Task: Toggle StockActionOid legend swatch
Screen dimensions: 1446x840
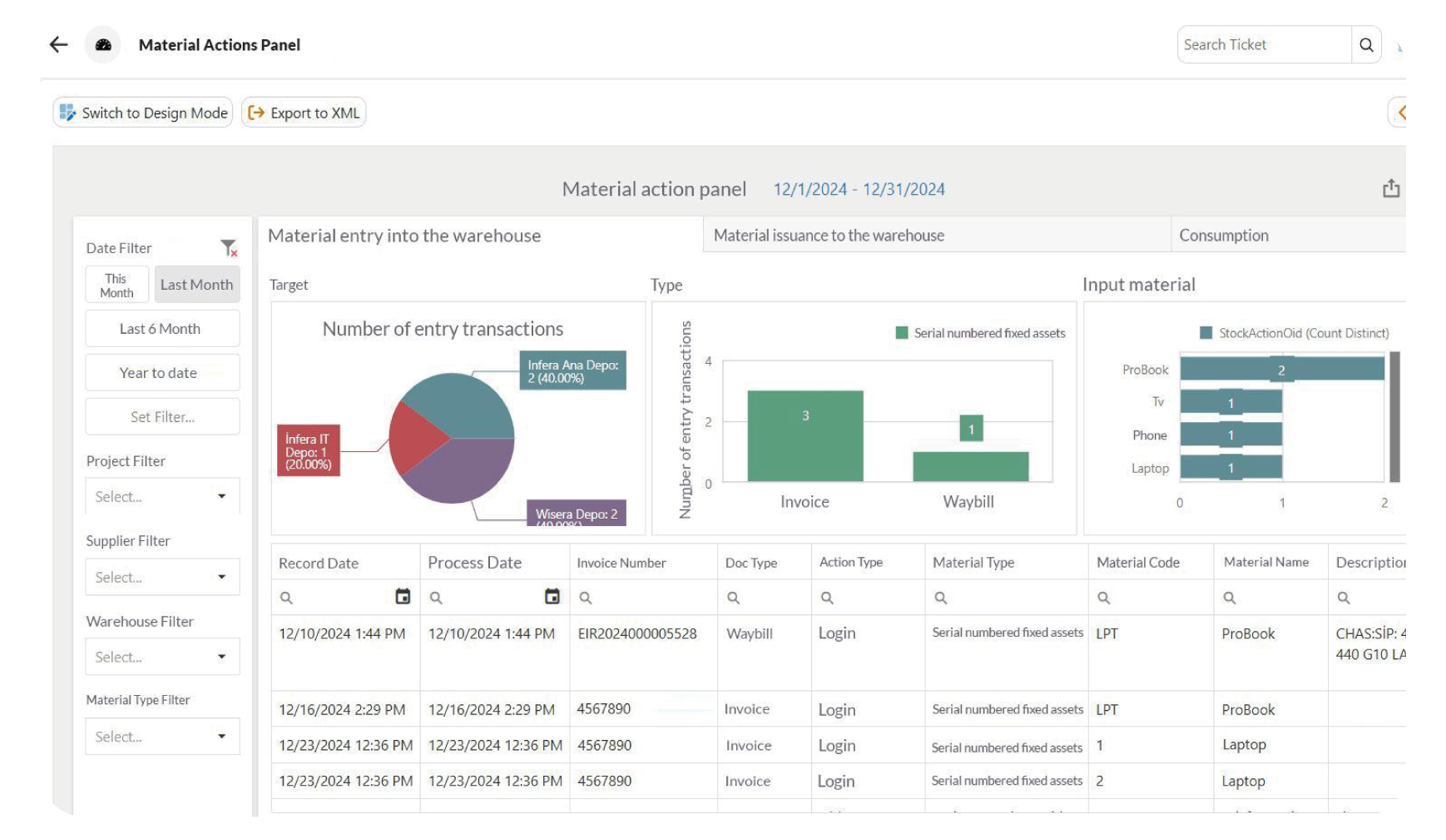Action: pos(1206,333)
